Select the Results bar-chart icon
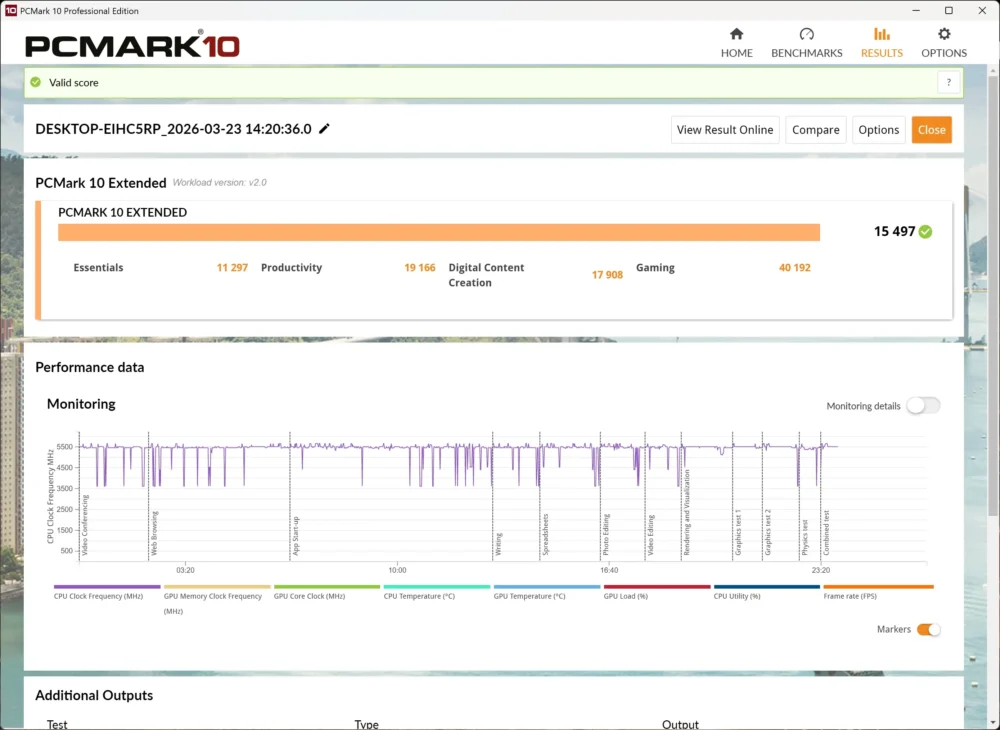This screenshot has height=730, width=1000. click(881, 34)
